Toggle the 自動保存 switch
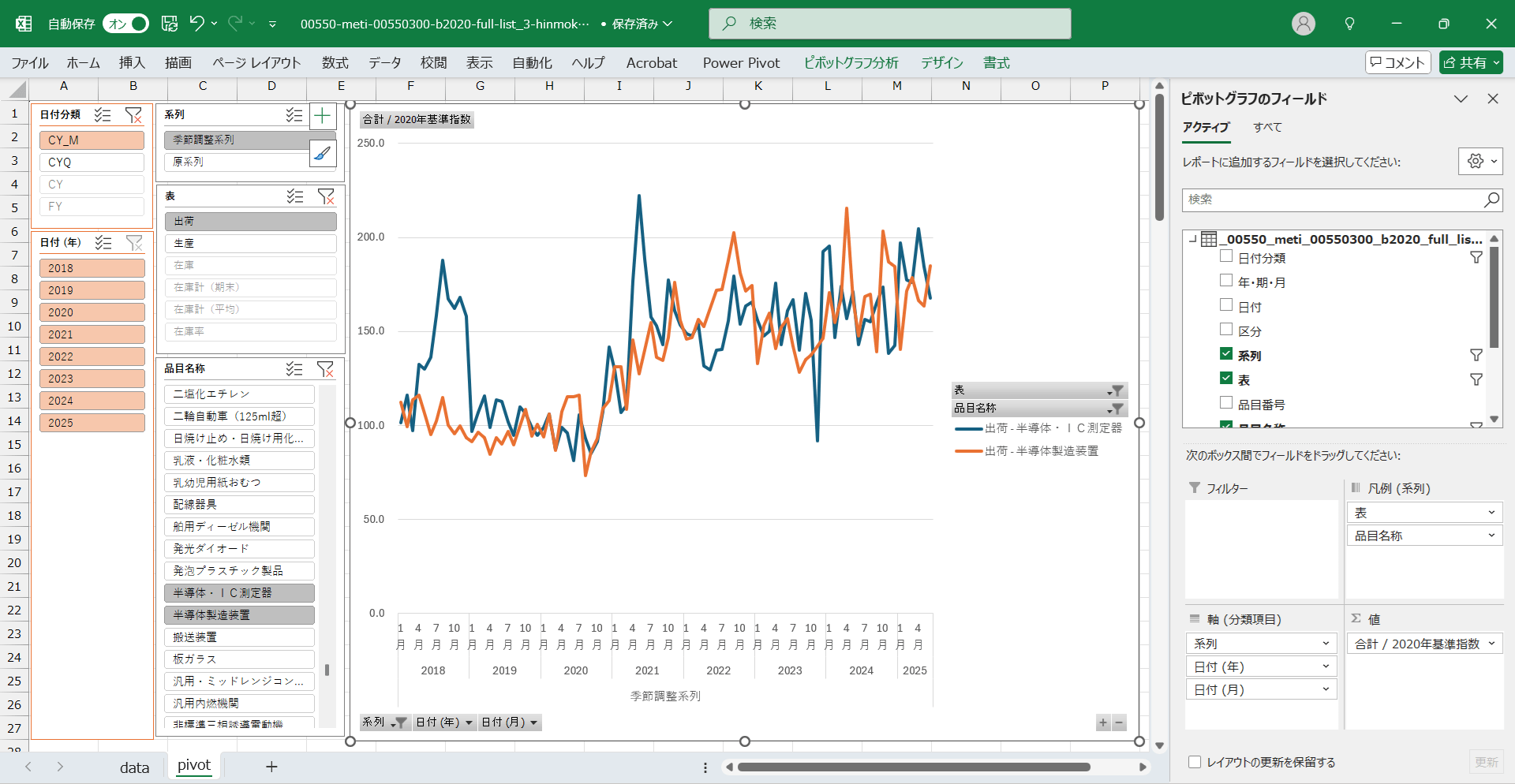Screen dimensions: 1515x784 coord(126,24)
